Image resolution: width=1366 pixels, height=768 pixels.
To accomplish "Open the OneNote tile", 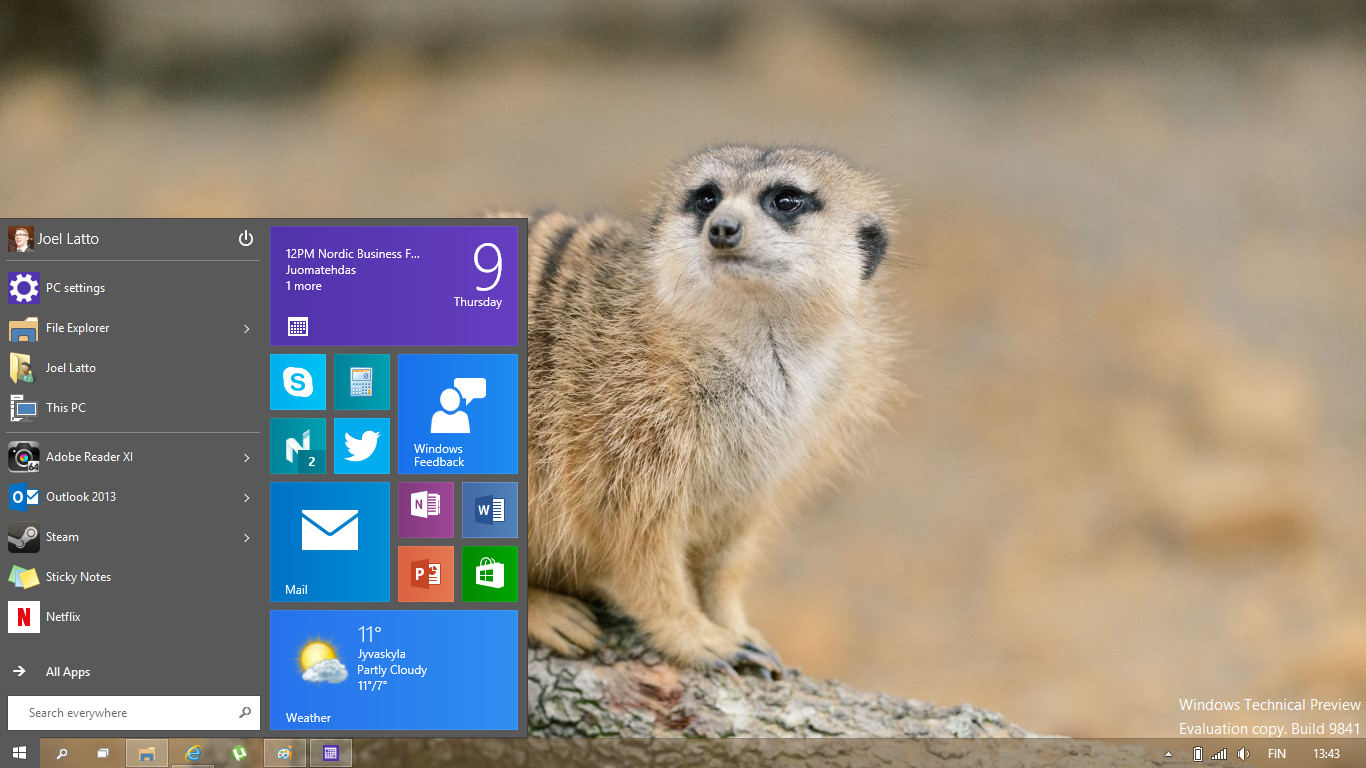I will (x=426, y=510).
